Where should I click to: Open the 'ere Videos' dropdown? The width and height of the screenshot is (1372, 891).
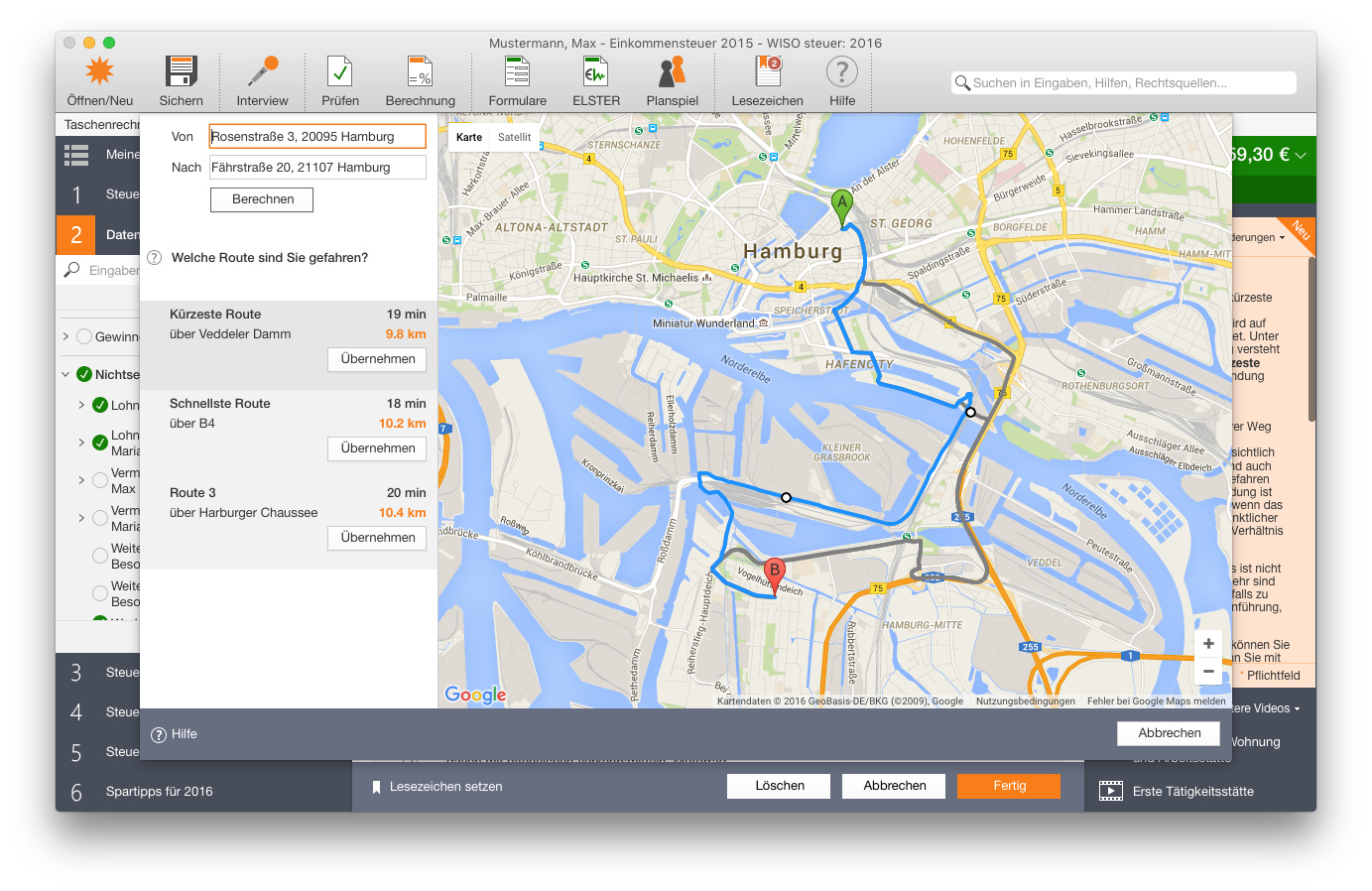[1266, 708]
